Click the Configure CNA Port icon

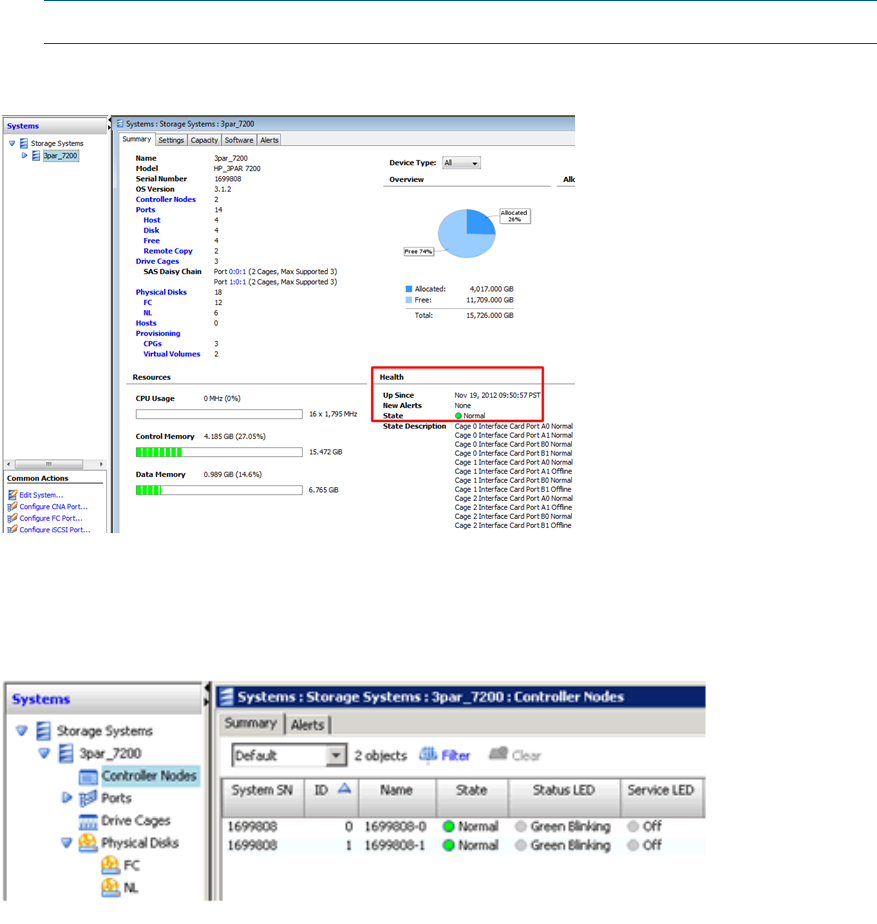click(12, 506)
